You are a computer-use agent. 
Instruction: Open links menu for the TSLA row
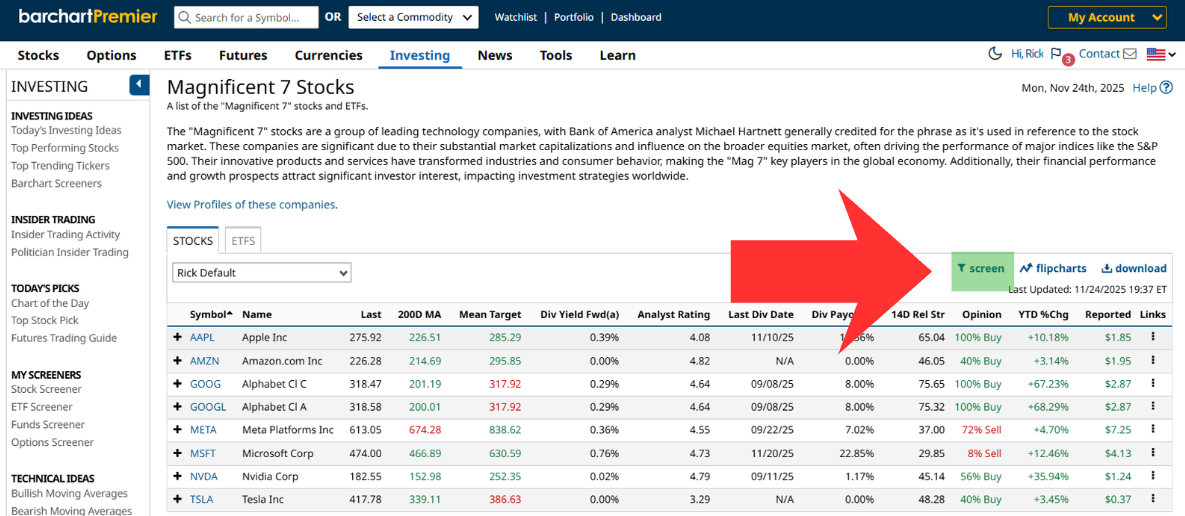point(1152,499)
